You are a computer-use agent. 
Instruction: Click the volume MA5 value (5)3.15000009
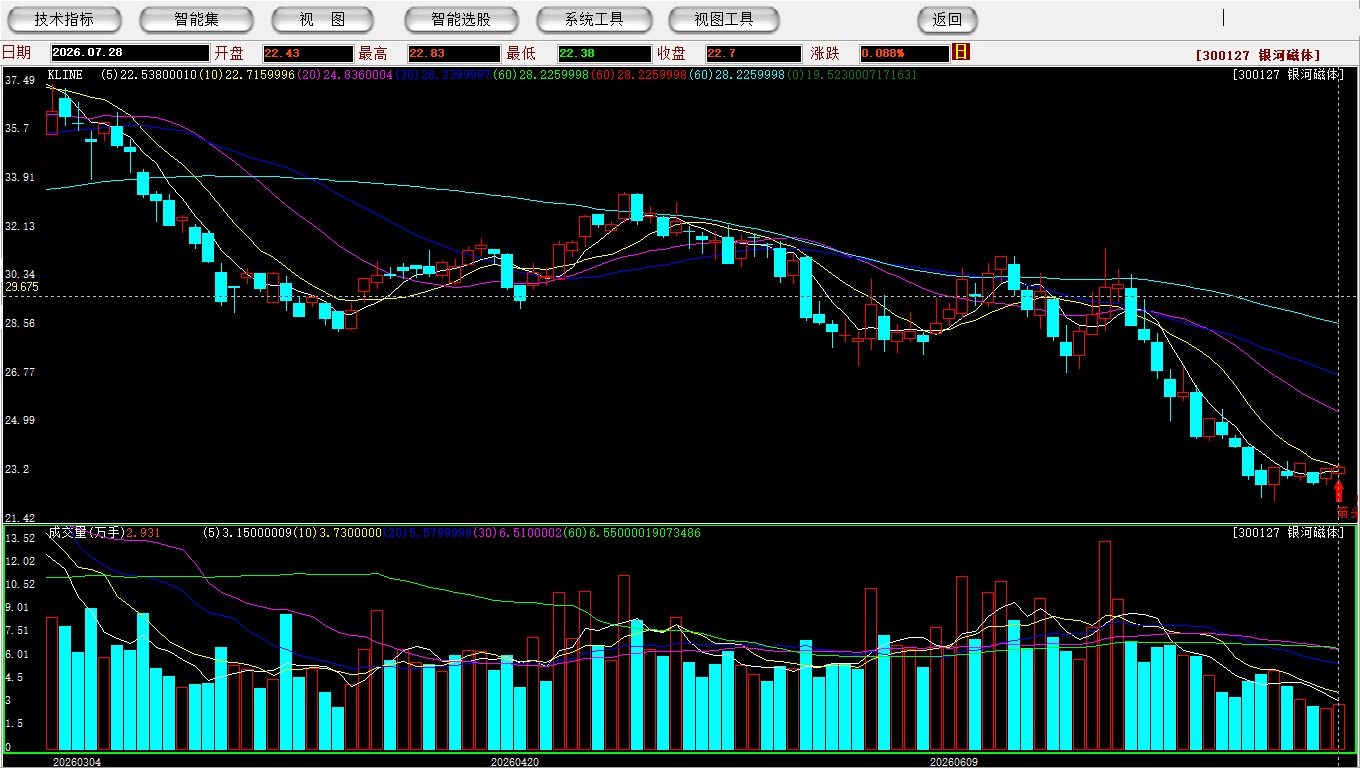click(x=250, y=533)
